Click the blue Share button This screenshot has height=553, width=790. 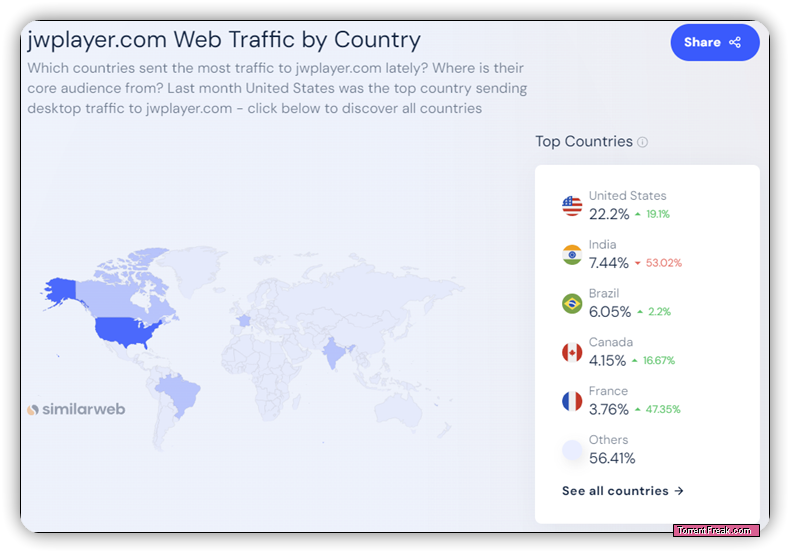tap(714, 42)
